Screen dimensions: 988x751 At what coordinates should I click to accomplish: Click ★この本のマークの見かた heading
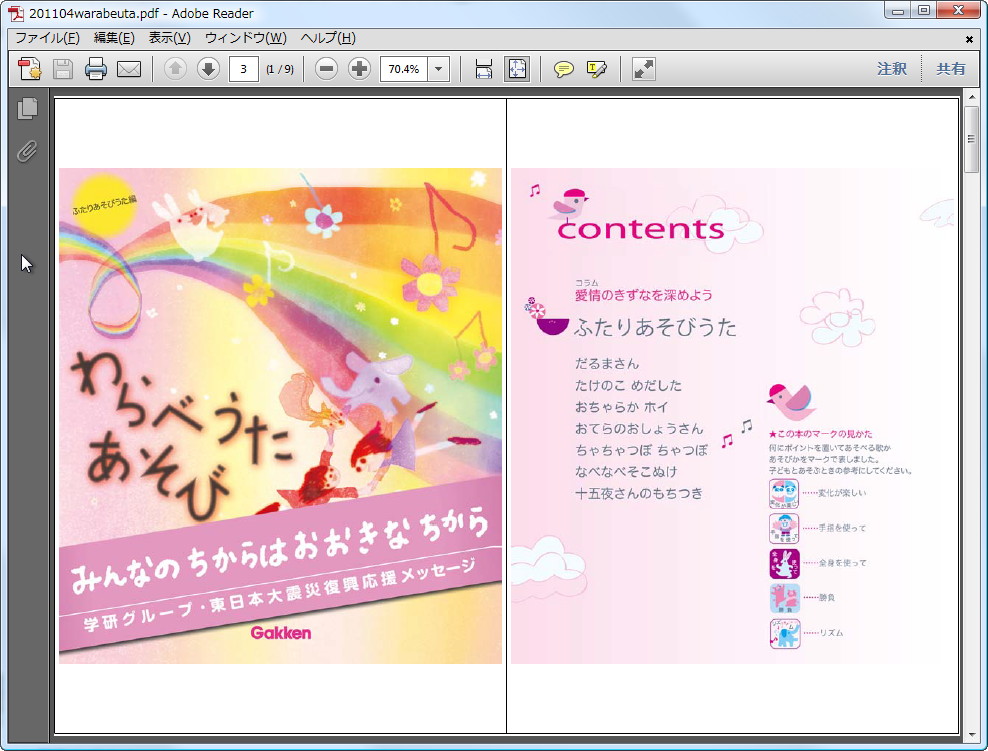(820, 433)
